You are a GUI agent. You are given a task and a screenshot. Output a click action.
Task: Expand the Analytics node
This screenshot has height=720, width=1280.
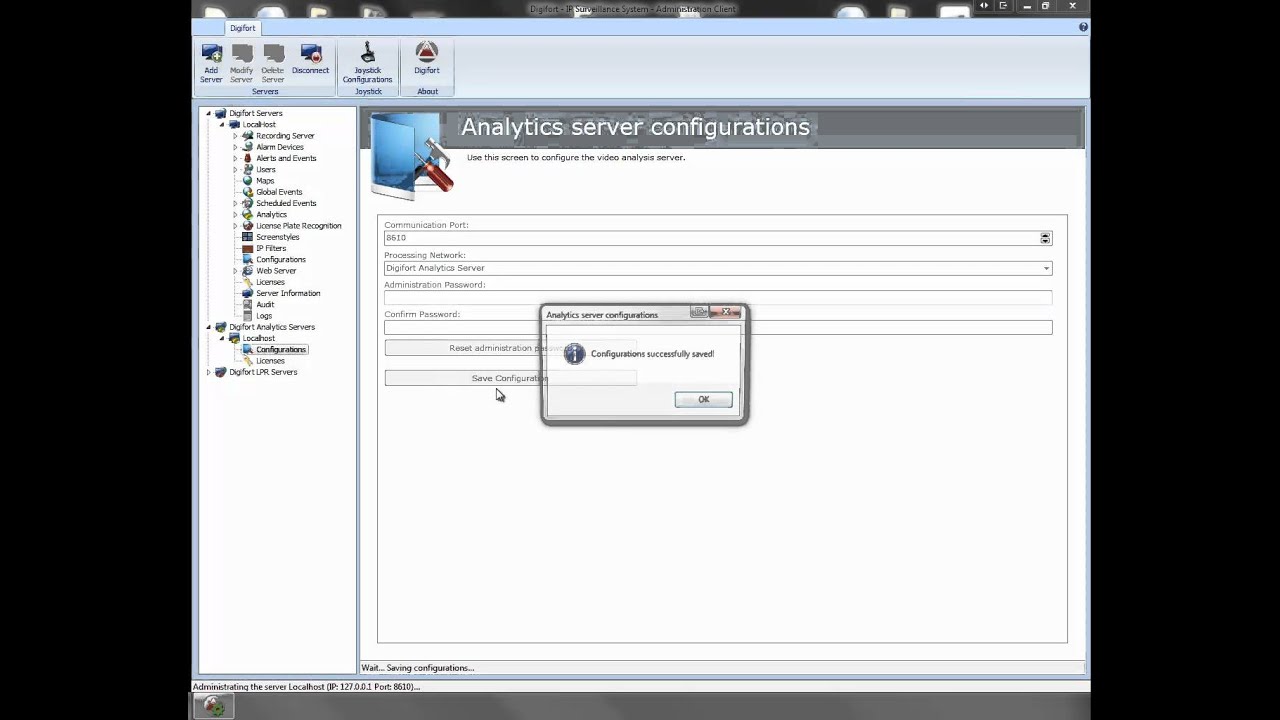tap(235, 215)
